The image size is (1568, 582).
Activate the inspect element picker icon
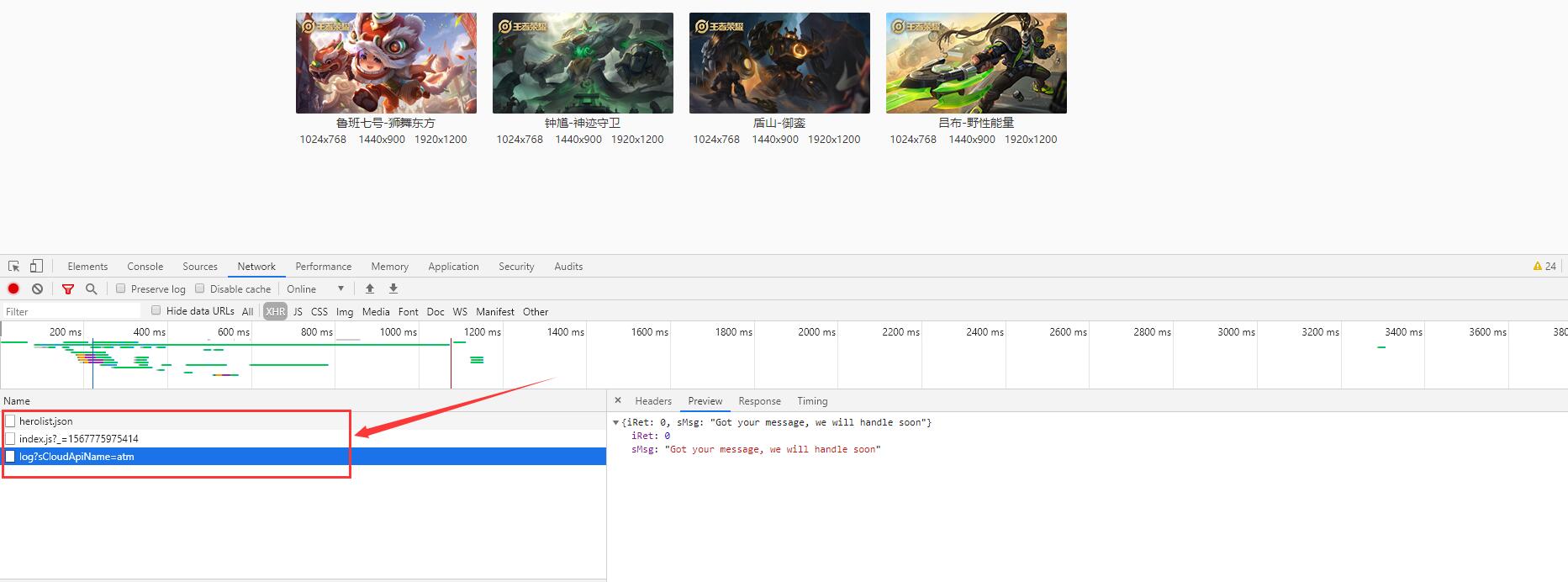(x=13, y=267)
